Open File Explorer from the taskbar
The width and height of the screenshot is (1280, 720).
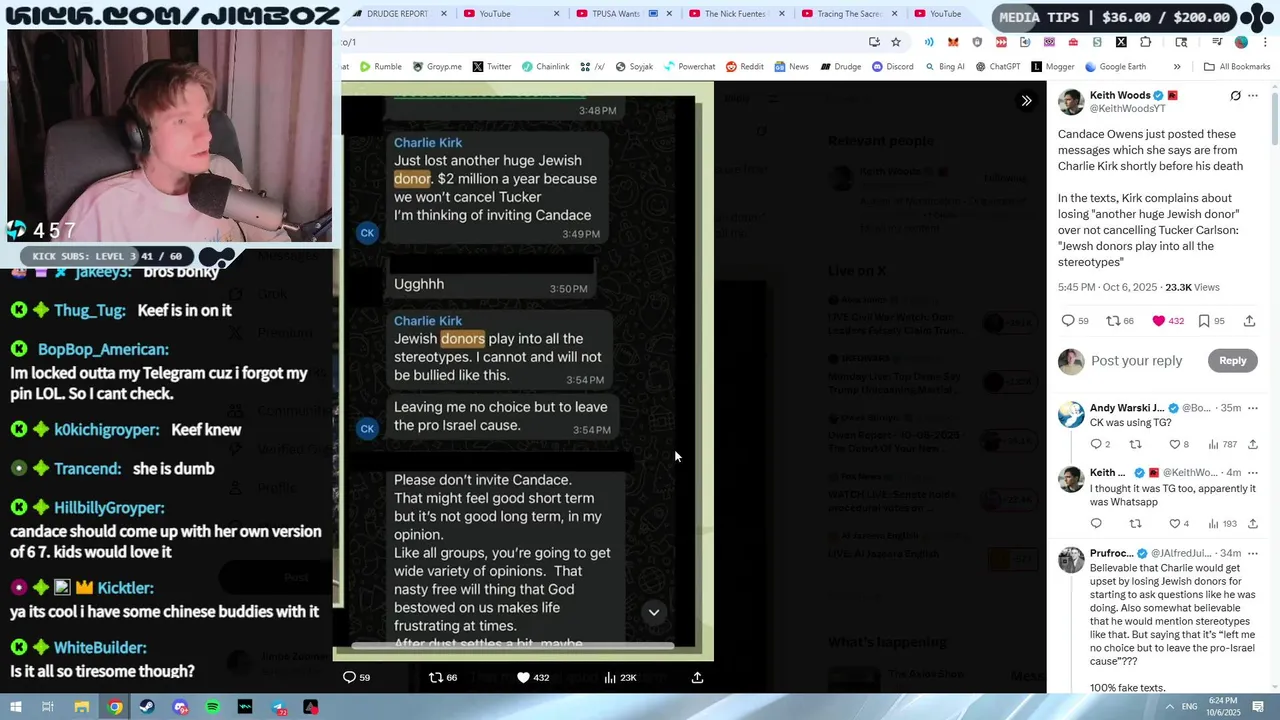81,707
